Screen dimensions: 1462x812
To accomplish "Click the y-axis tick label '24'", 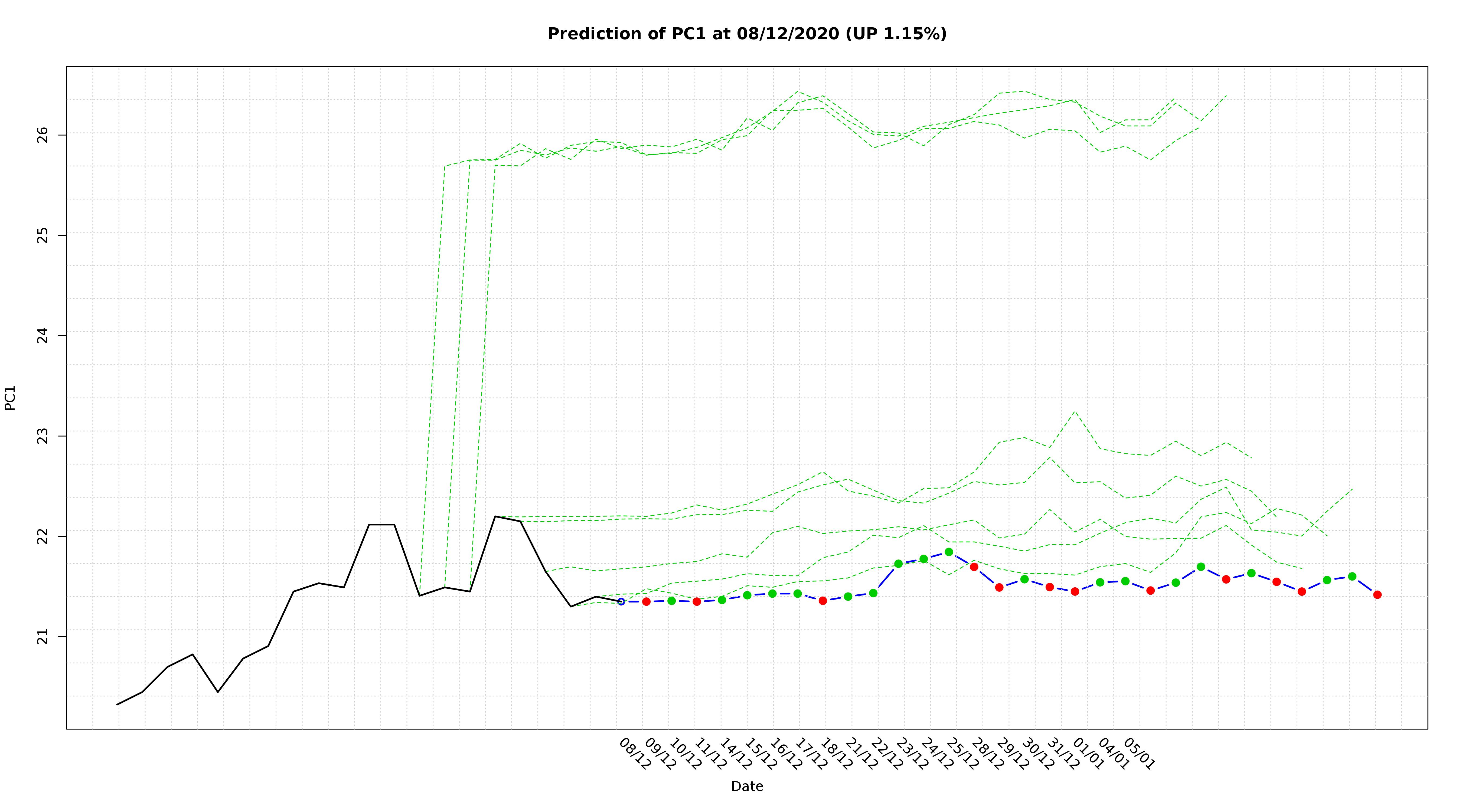I will tap(43, 336).
